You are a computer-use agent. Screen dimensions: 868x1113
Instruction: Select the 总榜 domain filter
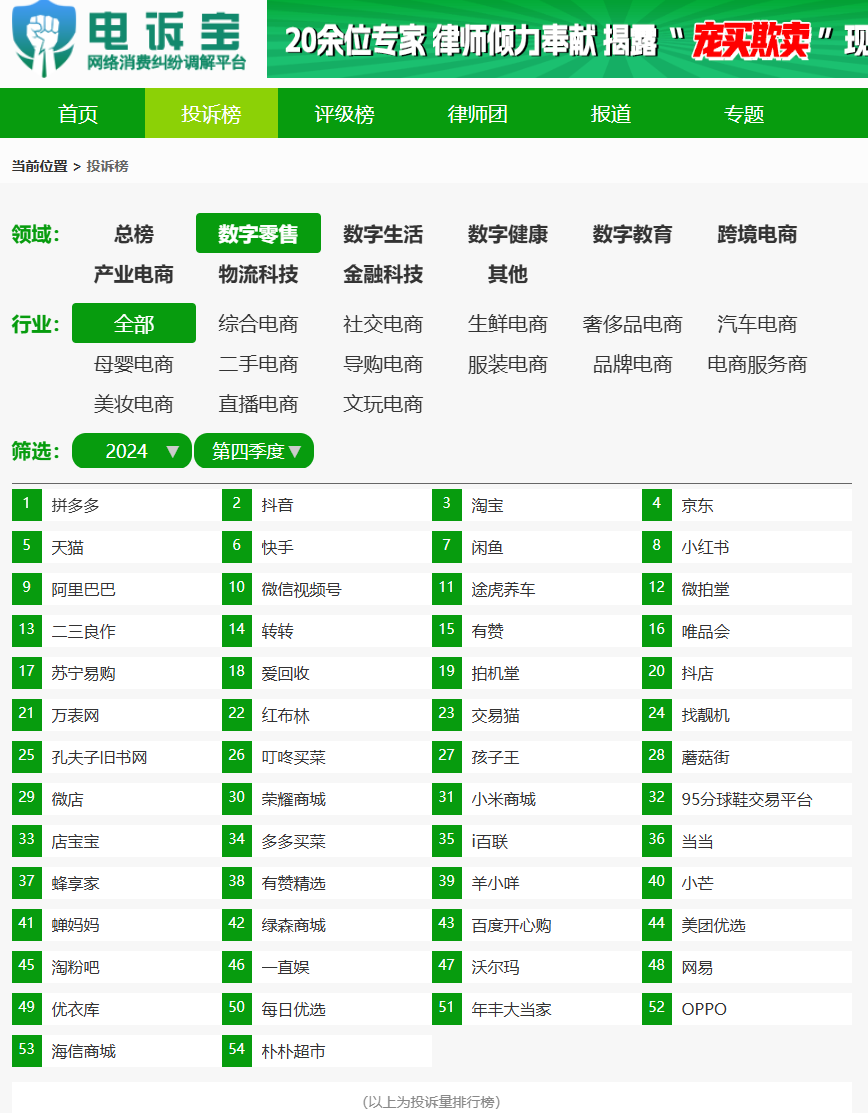click(133, 234)
